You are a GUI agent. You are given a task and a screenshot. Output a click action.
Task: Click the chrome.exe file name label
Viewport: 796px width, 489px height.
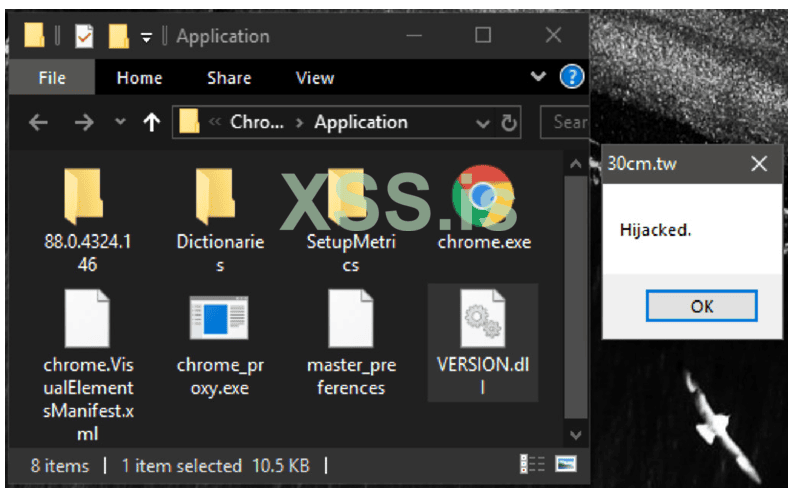click(484, 242)
